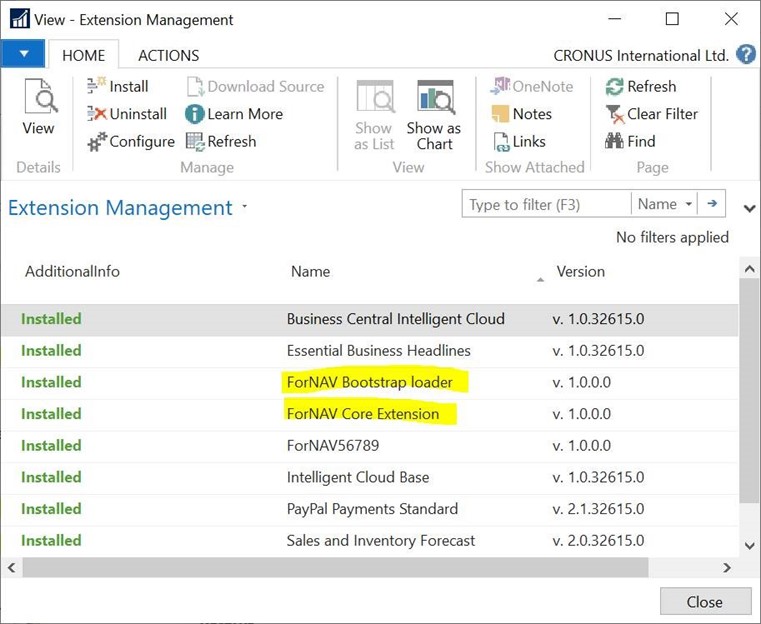Open the blue application menu dropdown
The image size is (761, 624).
[x=23, y=54]
